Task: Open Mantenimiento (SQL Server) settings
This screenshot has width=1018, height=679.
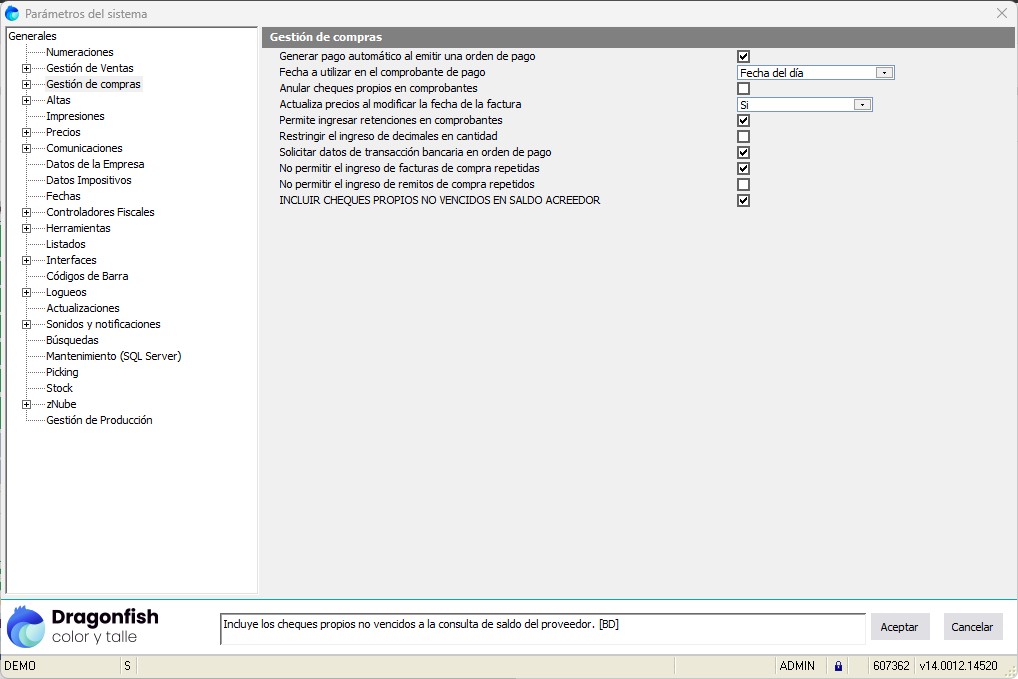Action: pos(113,356)
